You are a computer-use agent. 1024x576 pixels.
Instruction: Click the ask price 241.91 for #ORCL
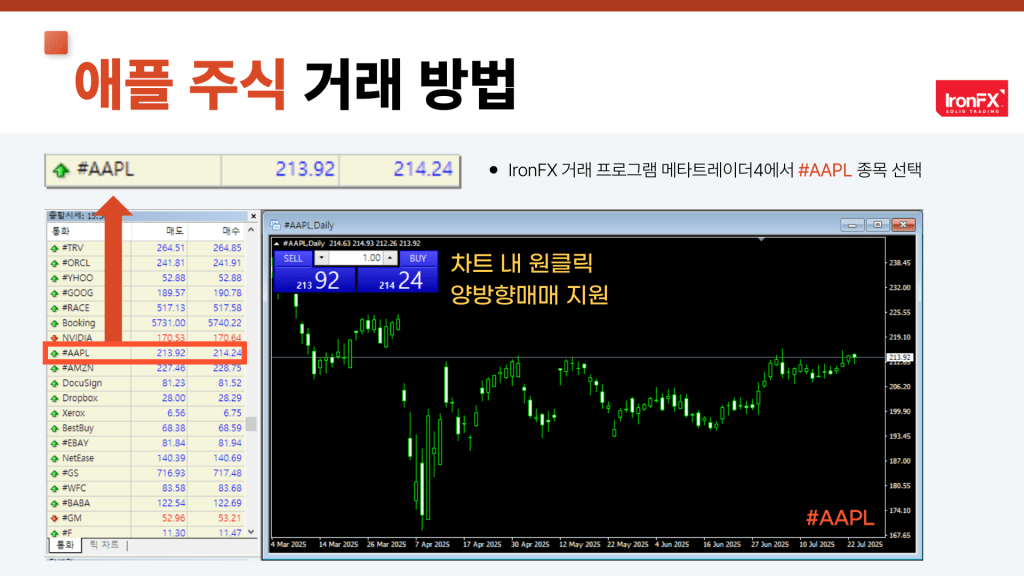click(x=227, y=263)
